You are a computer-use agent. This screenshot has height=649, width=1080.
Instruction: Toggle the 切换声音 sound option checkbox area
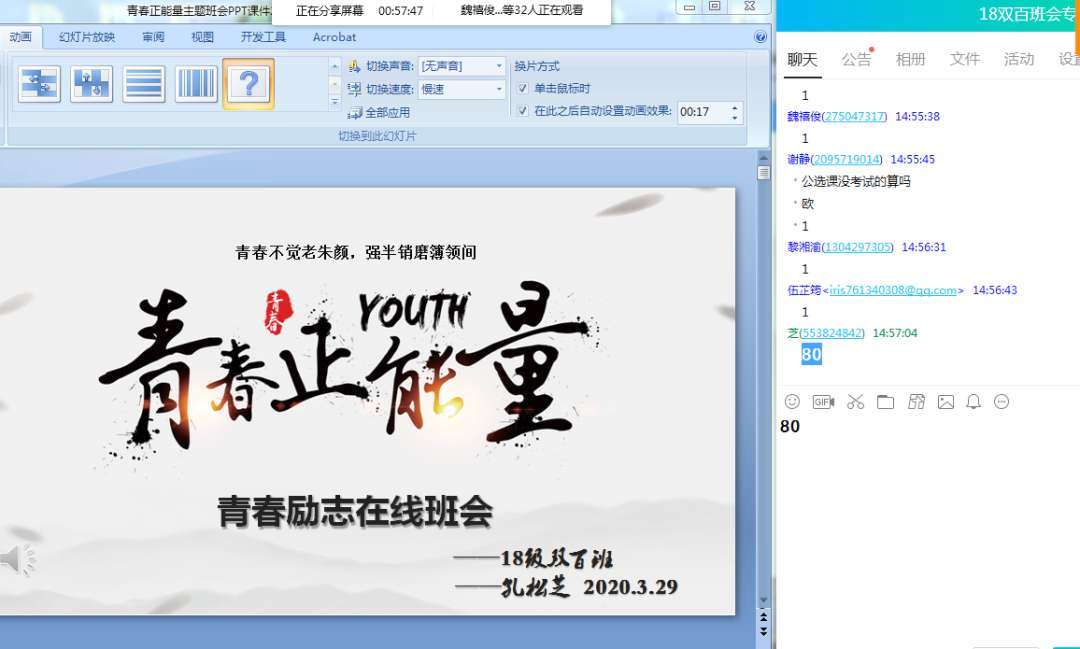pos(355,65)
